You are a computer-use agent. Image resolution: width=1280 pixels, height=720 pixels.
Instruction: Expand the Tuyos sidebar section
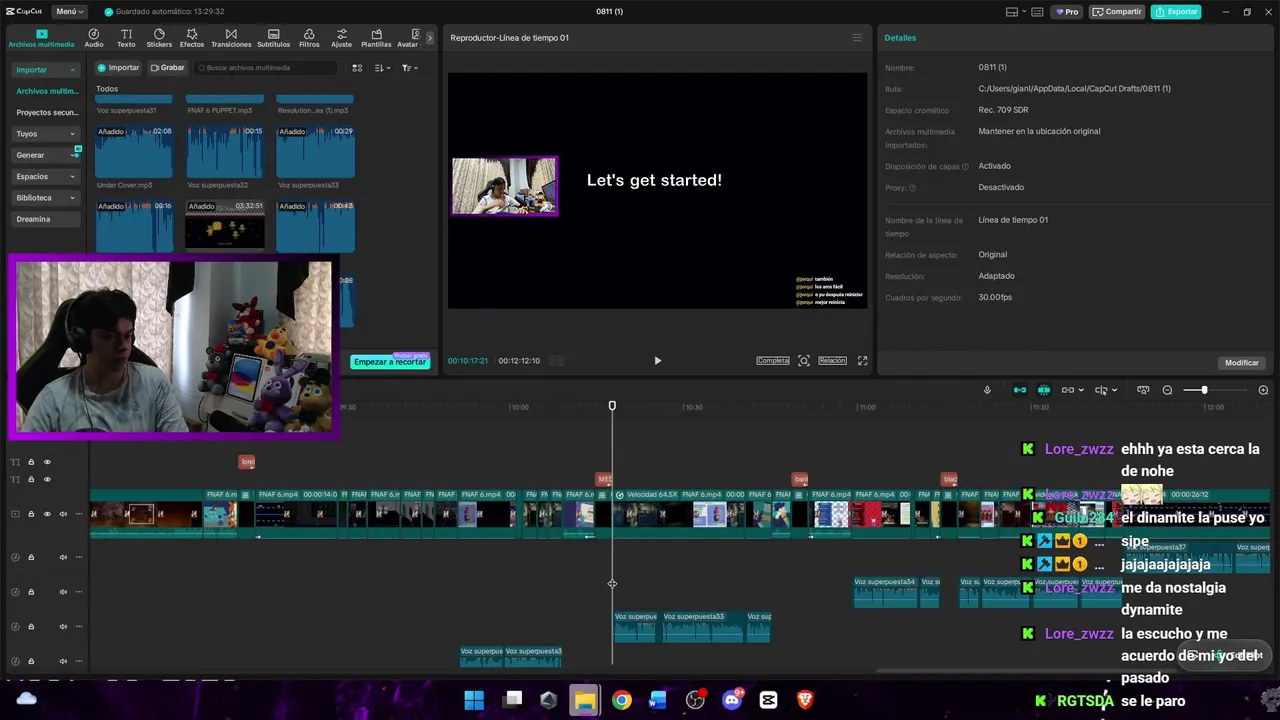coord(46,133)
